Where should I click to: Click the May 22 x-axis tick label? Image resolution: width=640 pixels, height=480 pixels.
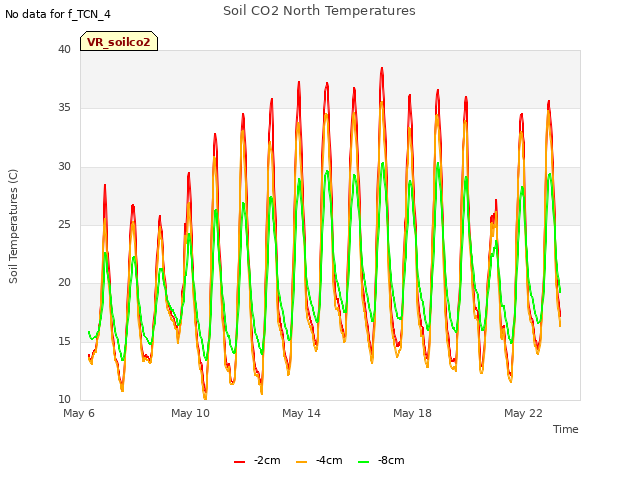[523, 413]
